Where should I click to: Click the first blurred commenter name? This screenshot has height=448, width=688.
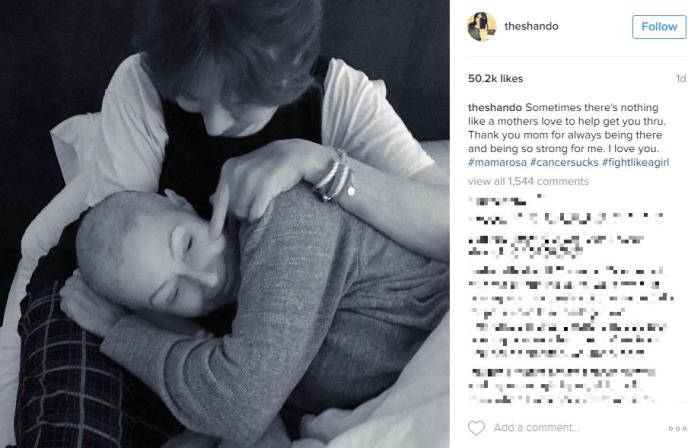[x=498, y=201]
